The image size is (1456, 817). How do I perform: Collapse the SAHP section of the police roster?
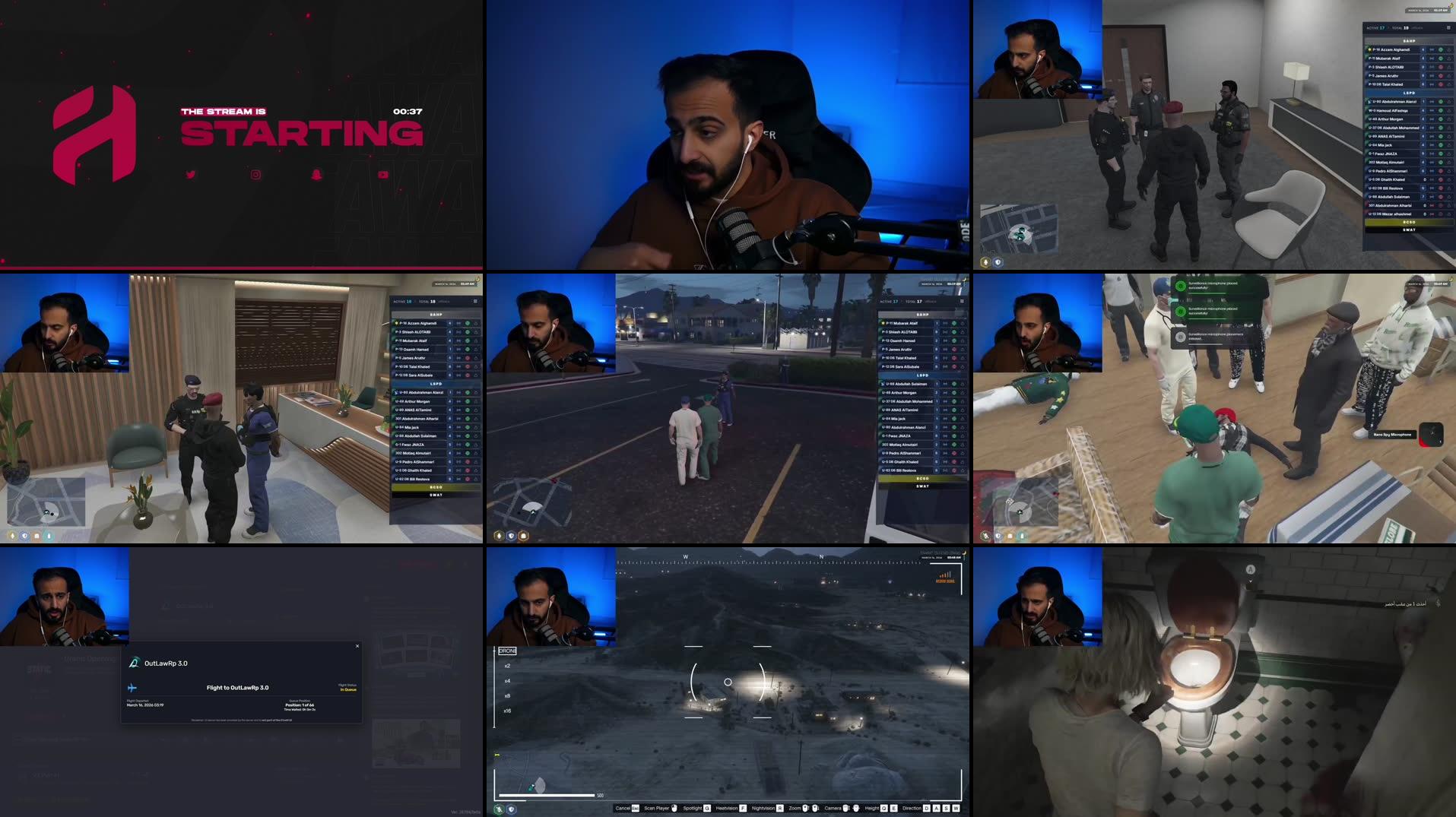pos(1409,40)
